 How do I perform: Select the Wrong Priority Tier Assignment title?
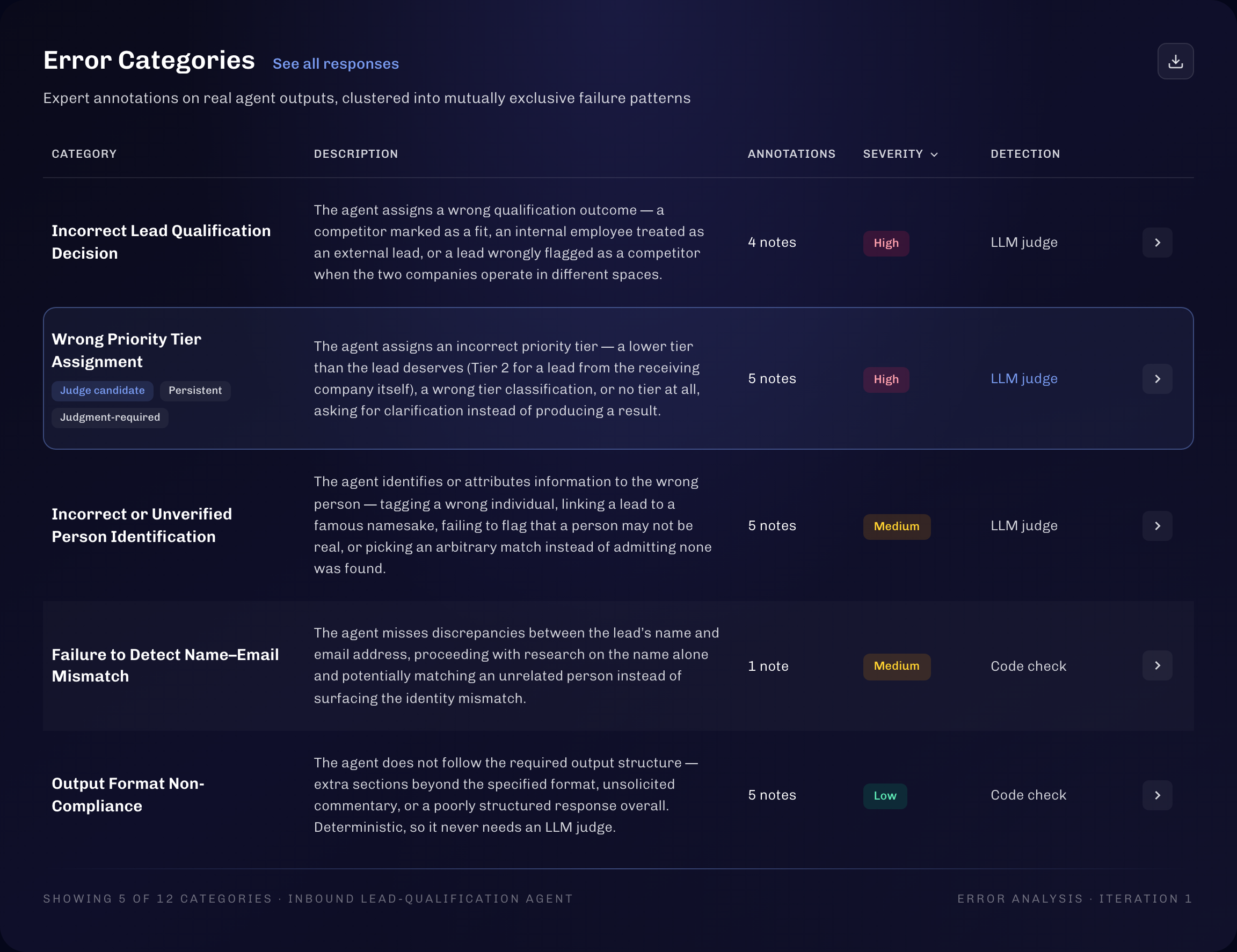coord(126,350)
